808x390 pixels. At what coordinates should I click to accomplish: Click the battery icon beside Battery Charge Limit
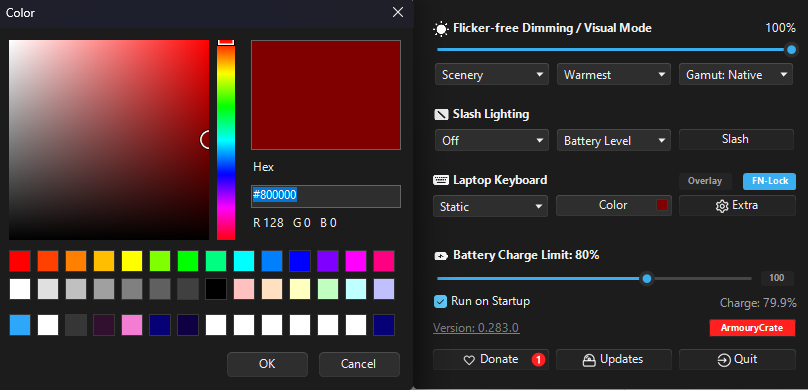(442, 256)
